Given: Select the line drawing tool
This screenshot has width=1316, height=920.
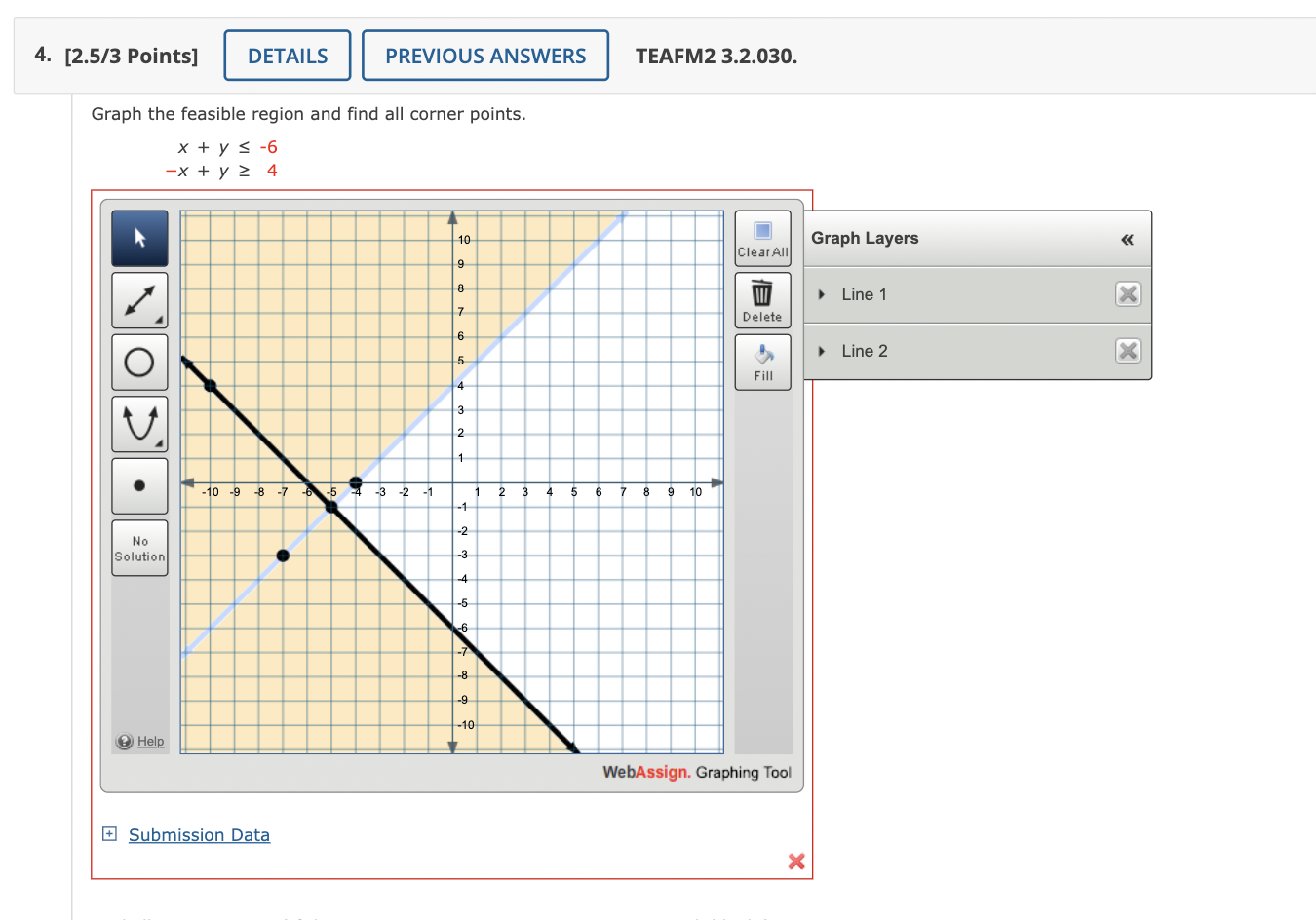Looking at the screenshot, I should click(x=139, y=300).
